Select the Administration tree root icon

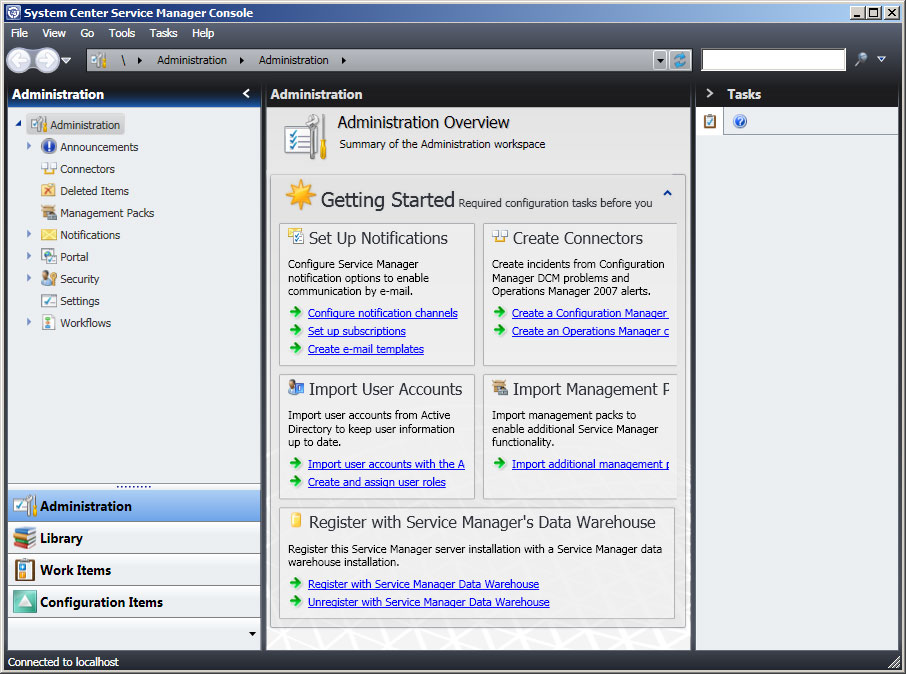point(39,124)
